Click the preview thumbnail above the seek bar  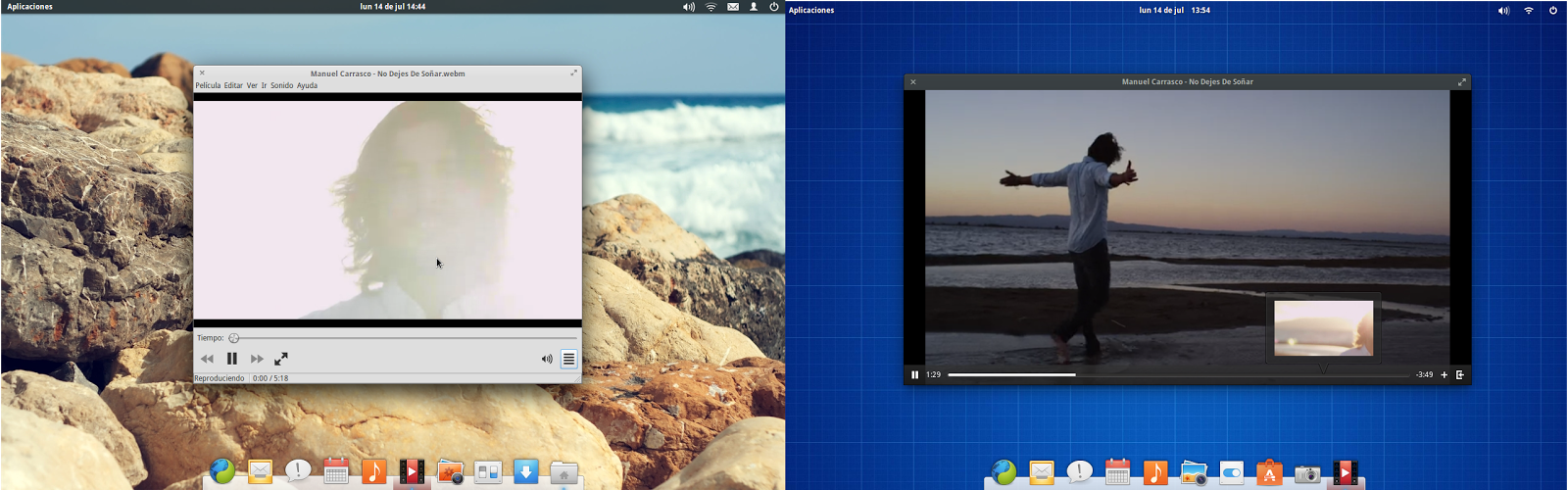(1323, 328)
